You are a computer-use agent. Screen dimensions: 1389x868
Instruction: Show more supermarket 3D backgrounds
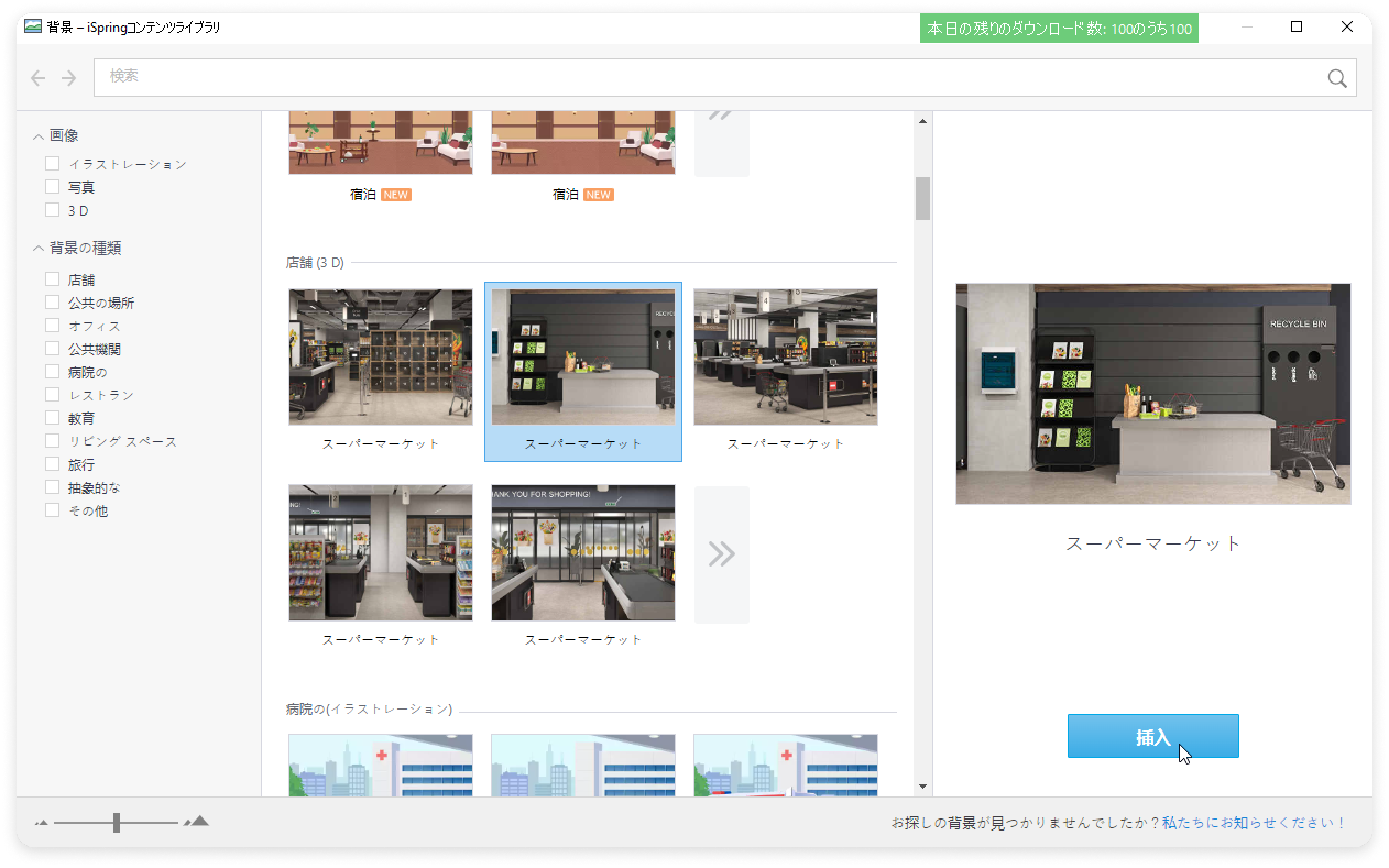pos(721,554)
